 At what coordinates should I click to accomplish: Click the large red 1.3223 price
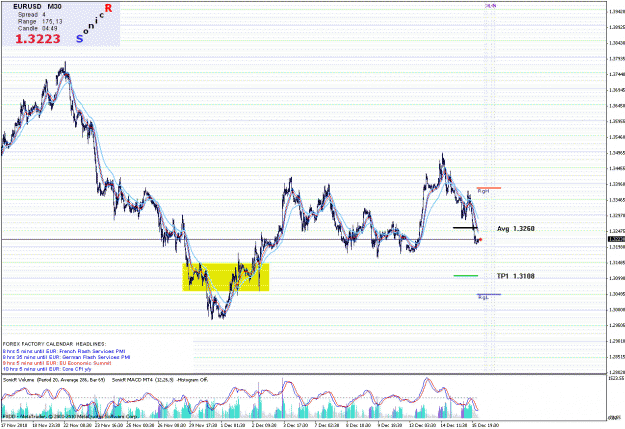tap(38, 39)
